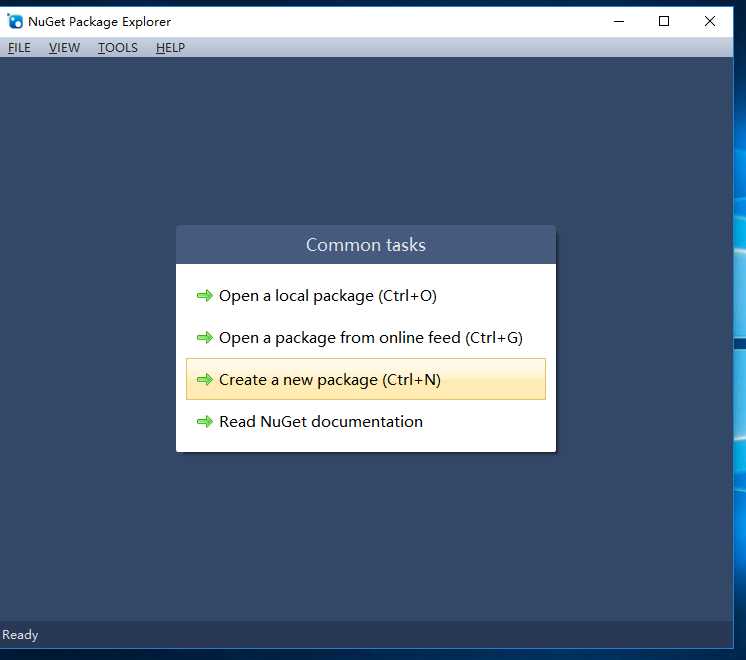Minimize the NuGet Package Explorer window

(x=619, y=21)
